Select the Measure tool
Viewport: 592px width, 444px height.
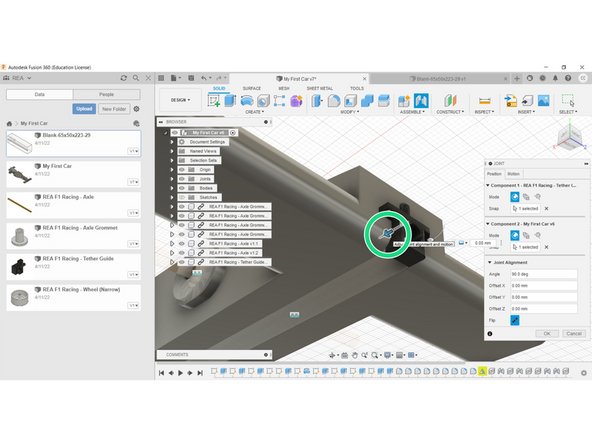484,101
